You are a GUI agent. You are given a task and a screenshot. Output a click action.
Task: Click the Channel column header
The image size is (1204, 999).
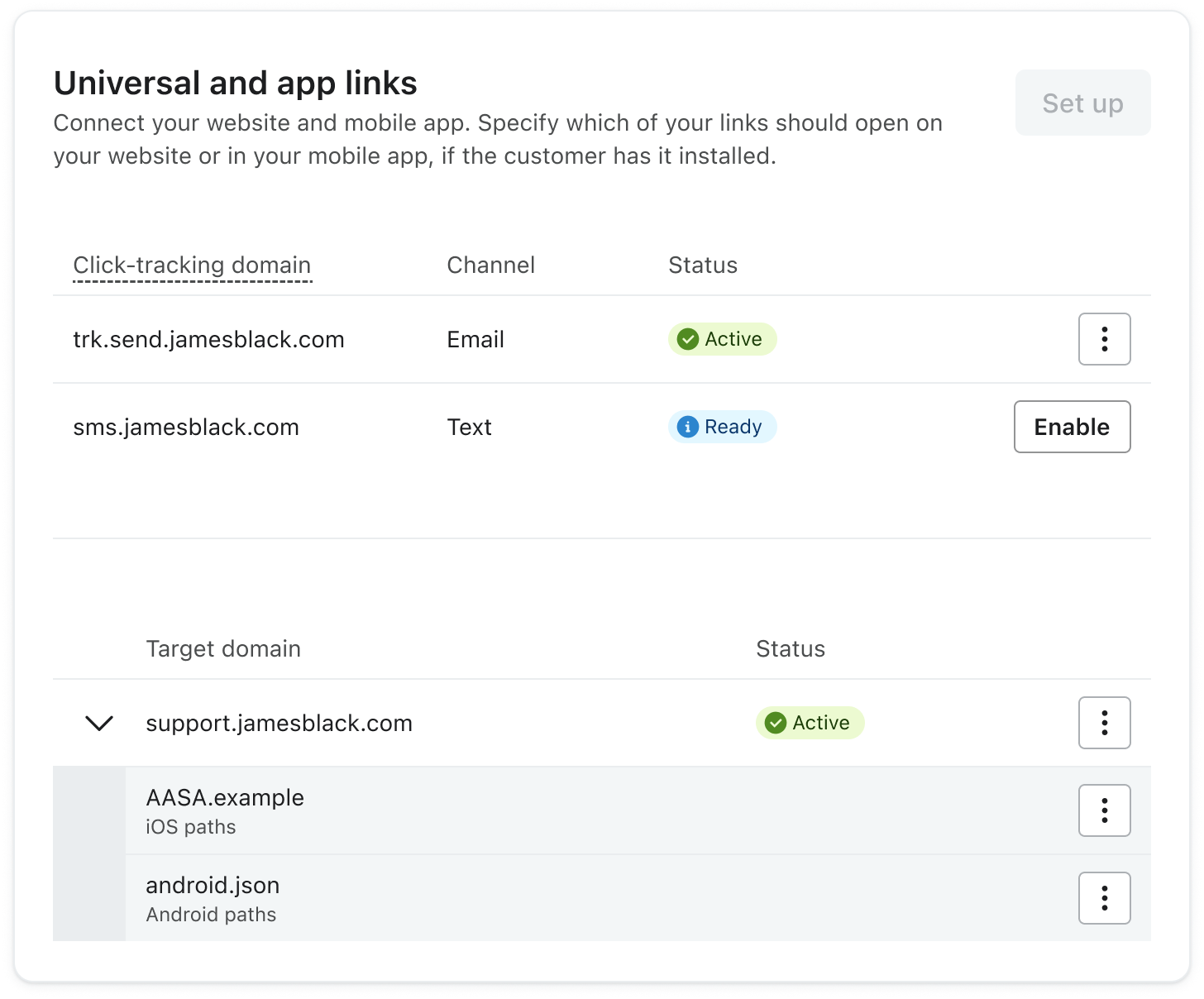[x=490, y=265]
